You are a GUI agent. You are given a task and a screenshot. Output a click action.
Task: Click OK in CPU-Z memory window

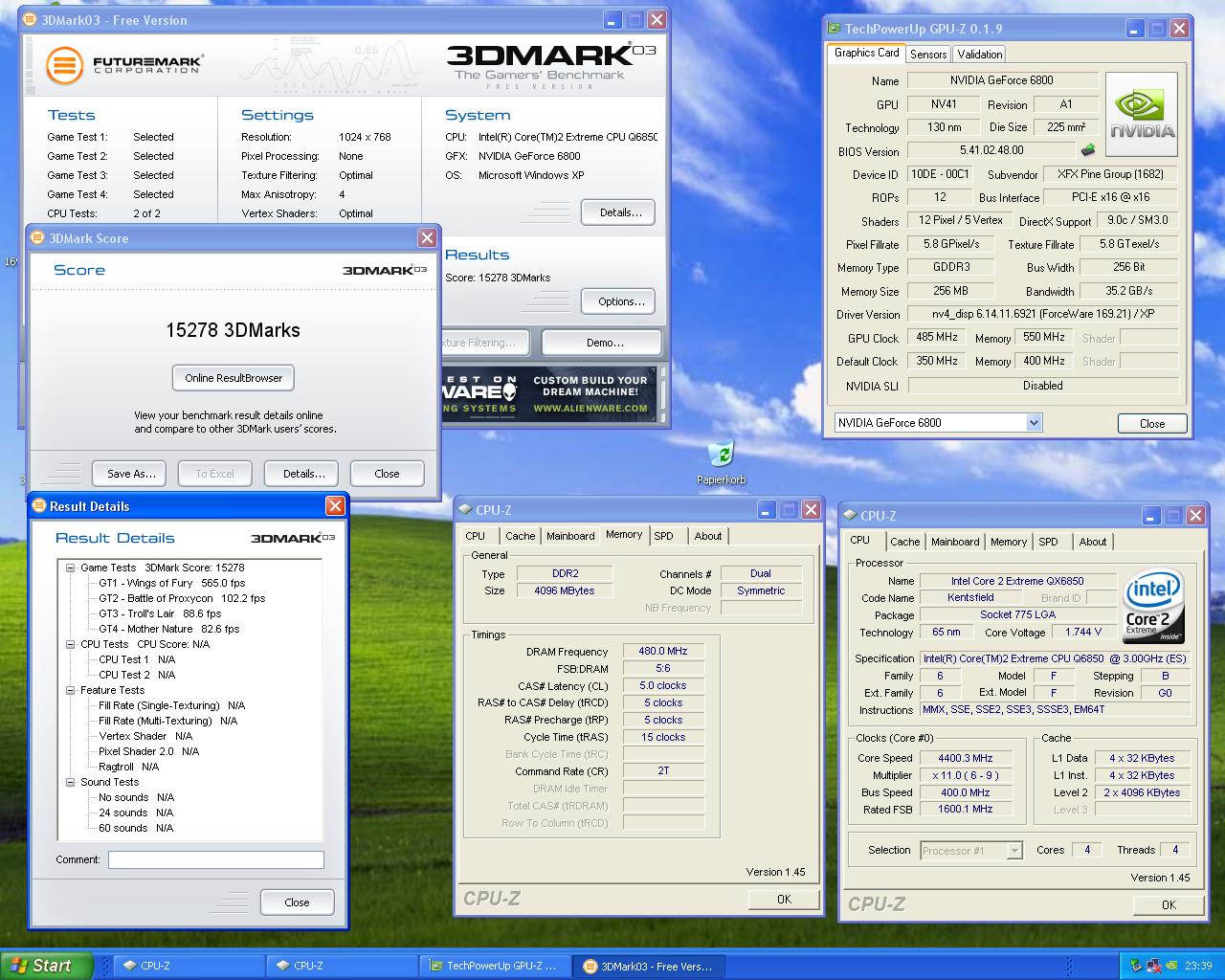click(x=784, y=899)
